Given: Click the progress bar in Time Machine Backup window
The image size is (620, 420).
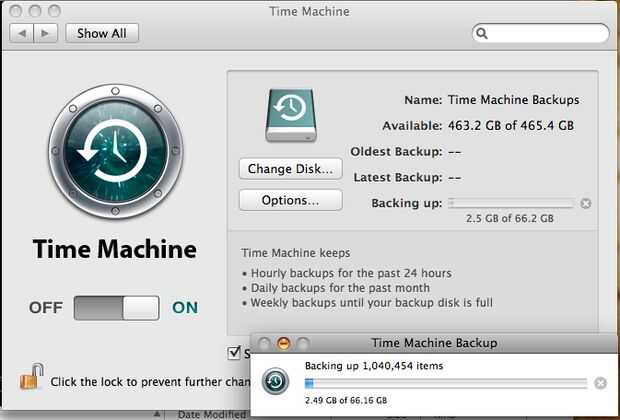Looking at the screenshot, I should tap(446, 383).
